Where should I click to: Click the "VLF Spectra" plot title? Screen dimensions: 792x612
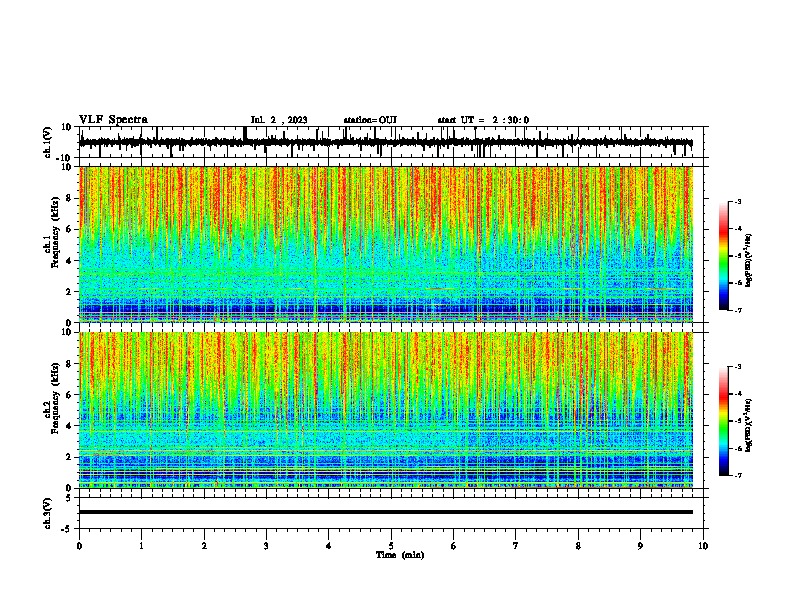(113, 120)
